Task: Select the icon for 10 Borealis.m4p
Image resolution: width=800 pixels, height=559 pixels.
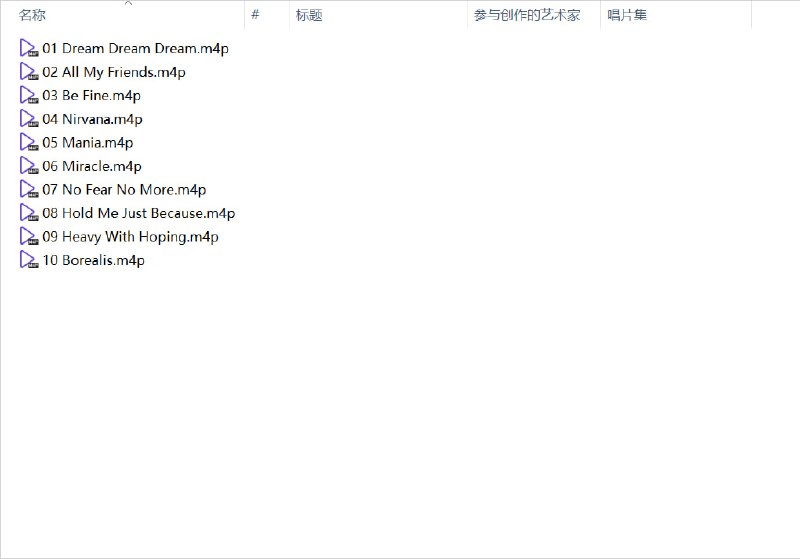Action: pyautogui.click(x=28, y=260)
